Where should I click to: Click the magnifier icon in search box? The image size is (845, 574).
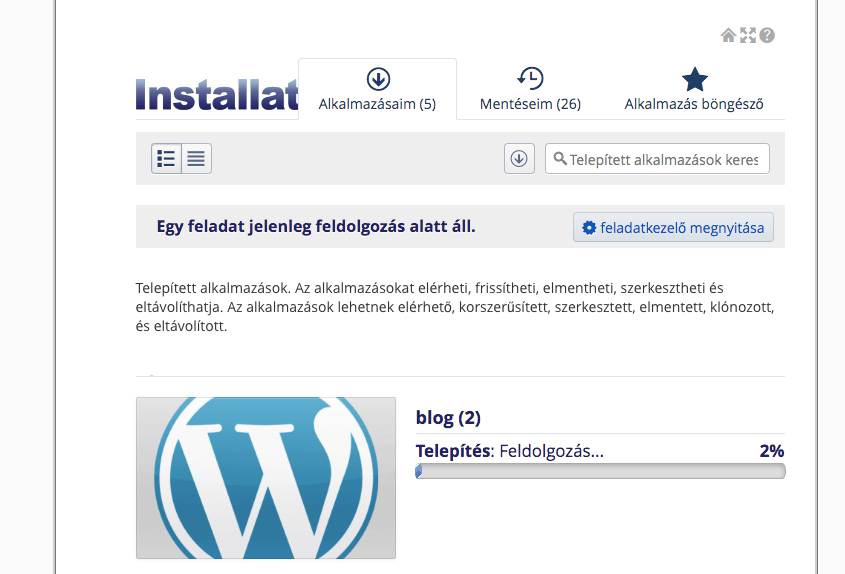coord(560,158)
